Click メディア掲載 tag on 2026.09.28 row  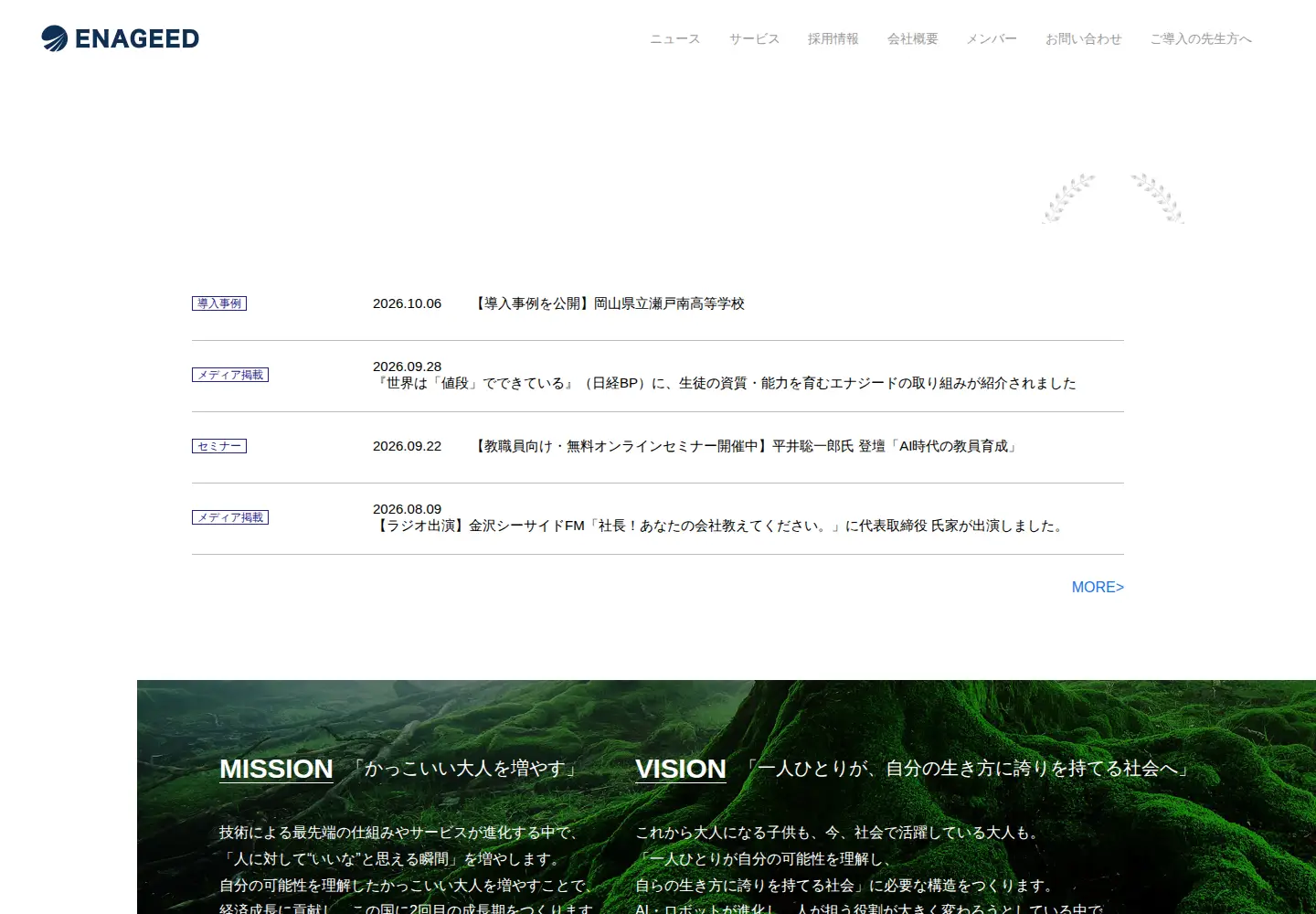[x=230, y=375]
